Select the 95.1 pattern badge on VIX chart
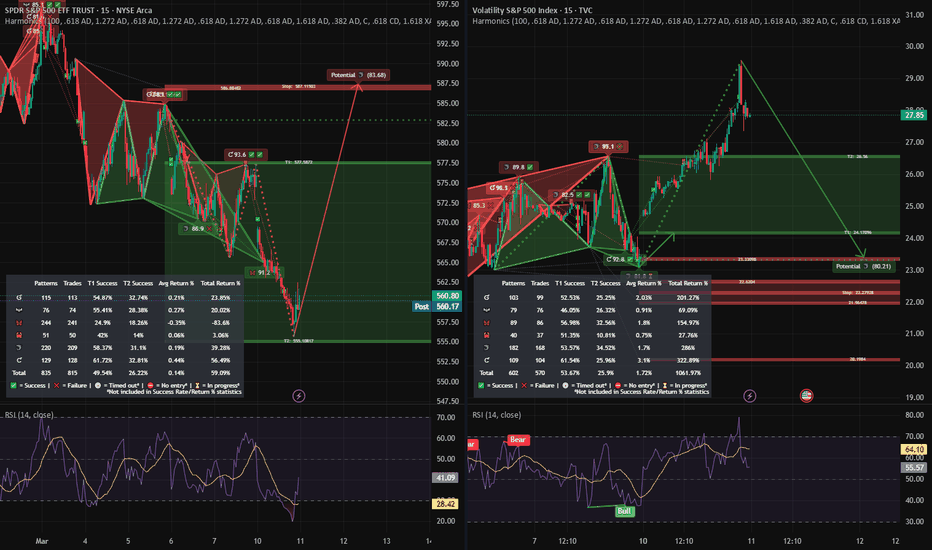Viewport: 932px width, 550px height. [x=607, y=146]
